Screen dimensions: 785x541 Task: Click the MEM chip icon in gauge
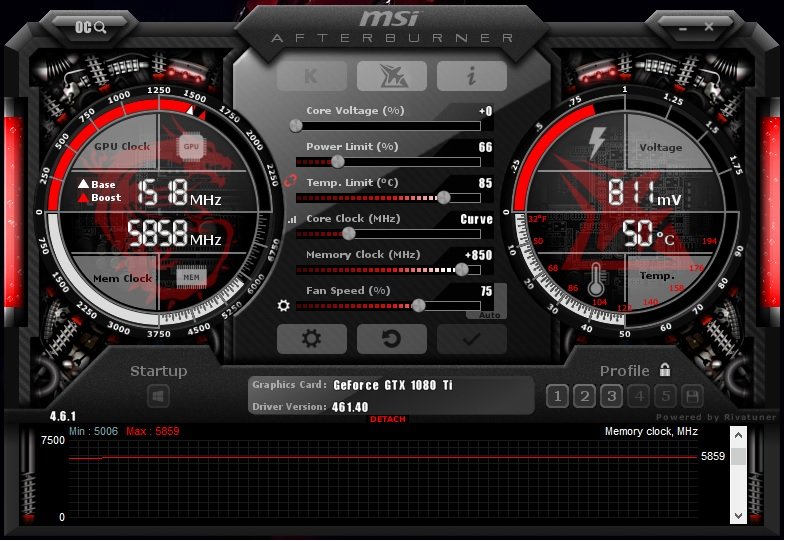point(191,277)
